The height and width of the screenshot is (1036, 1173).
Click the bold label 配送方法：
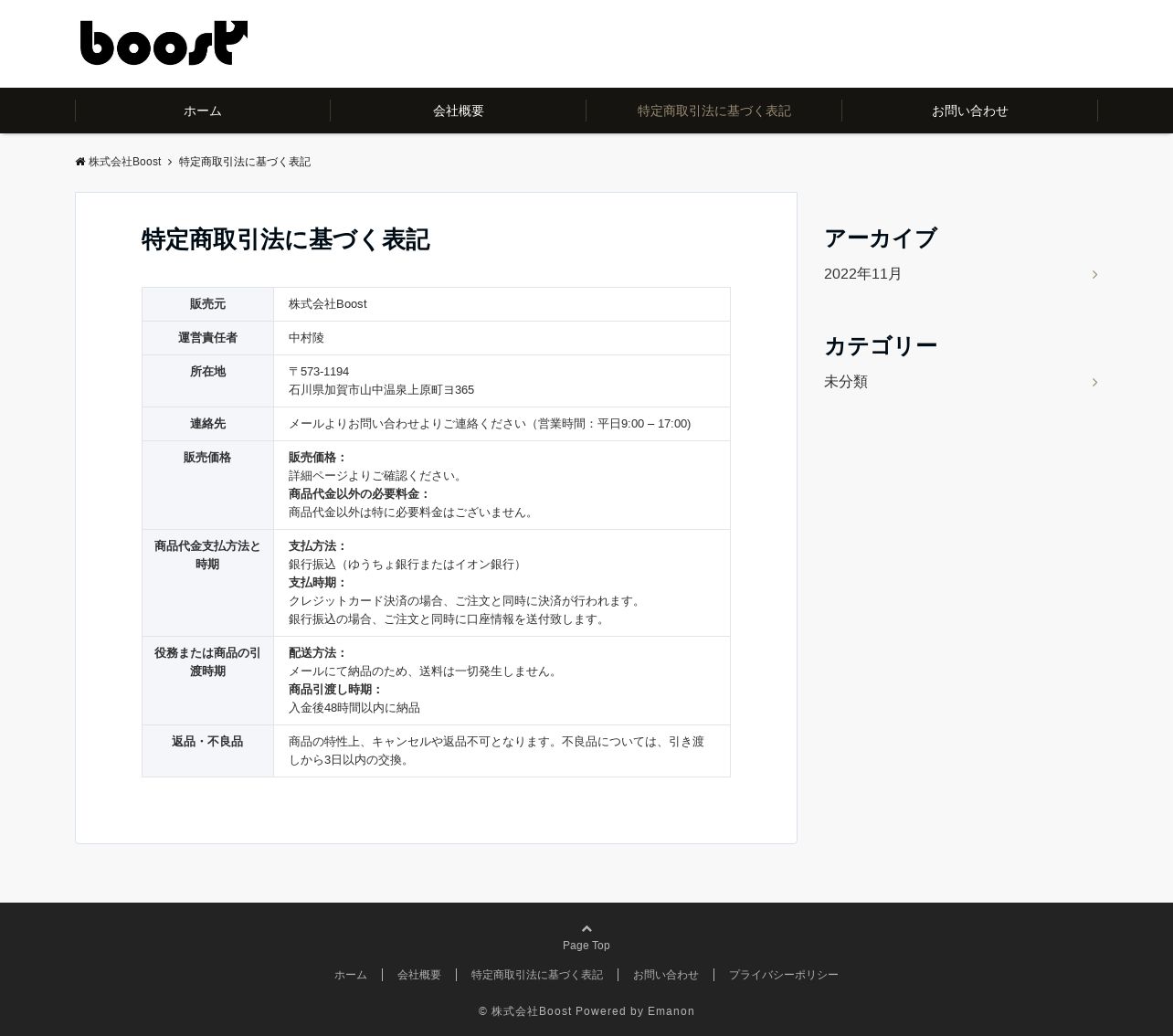pos(318,653)
